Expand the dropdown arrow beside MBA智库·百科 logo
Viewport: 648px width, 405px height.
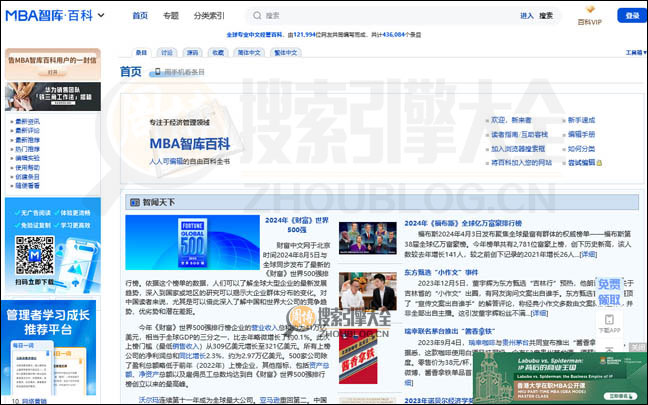[x=101, y=16]
